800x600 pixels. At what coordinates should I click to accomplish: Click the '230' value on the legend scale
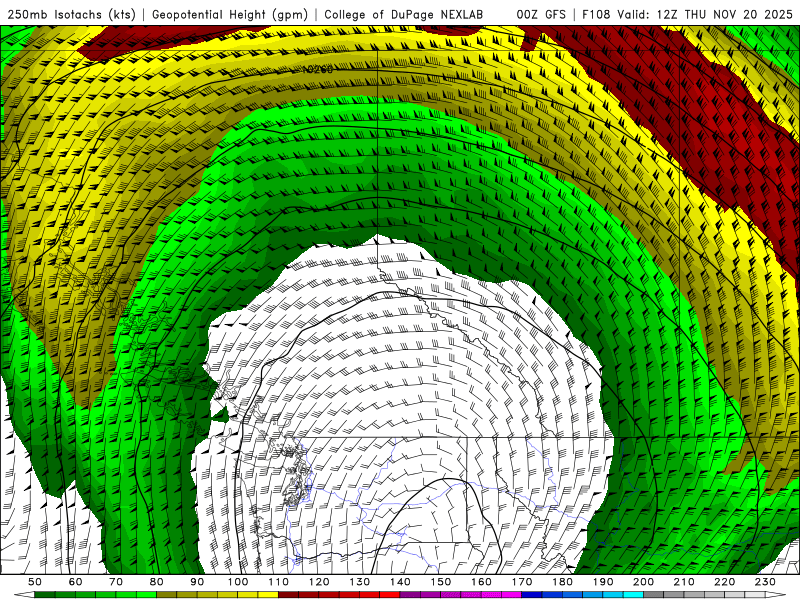765,582
